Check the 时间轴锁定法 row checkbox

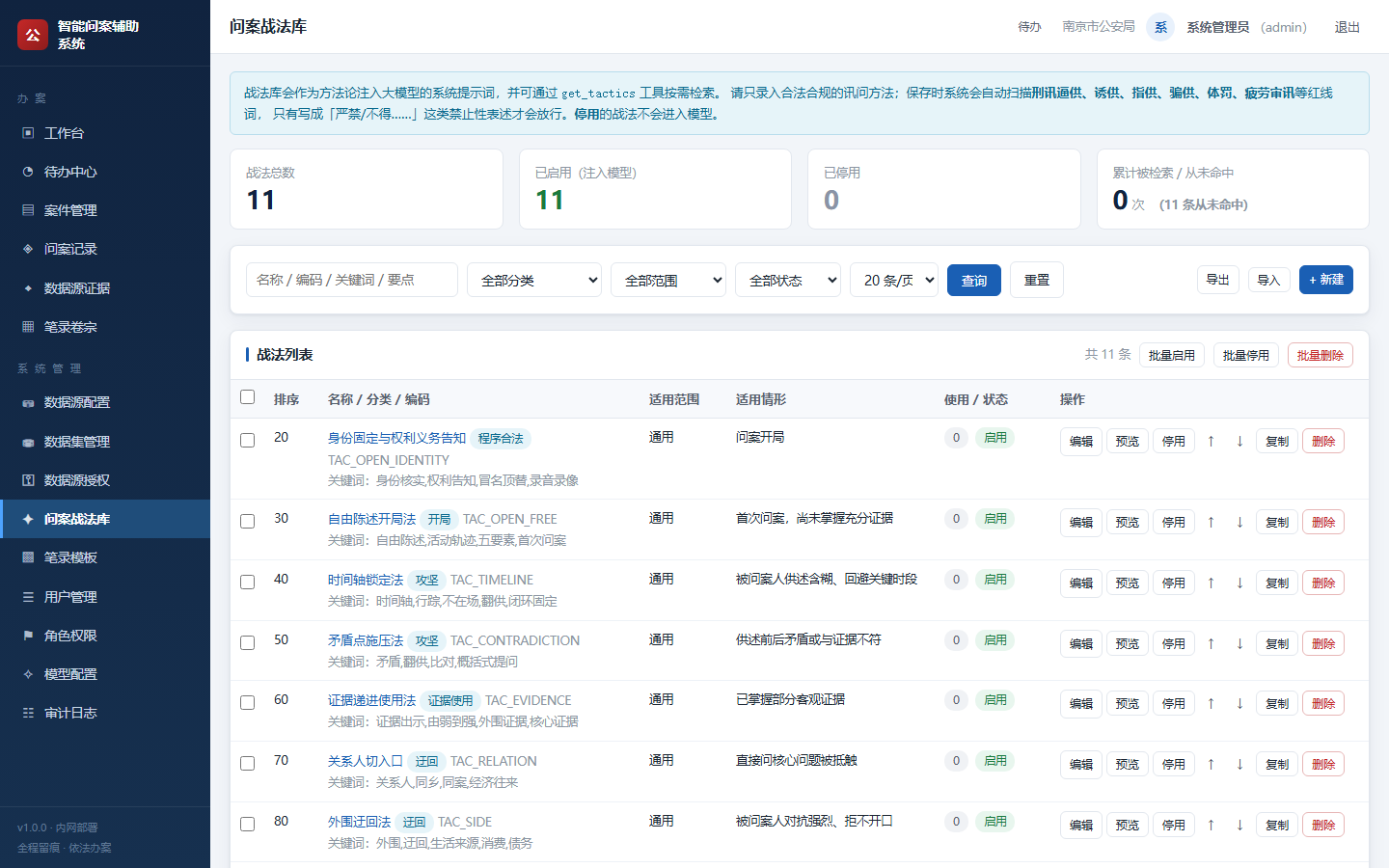(x=247, y=582)
